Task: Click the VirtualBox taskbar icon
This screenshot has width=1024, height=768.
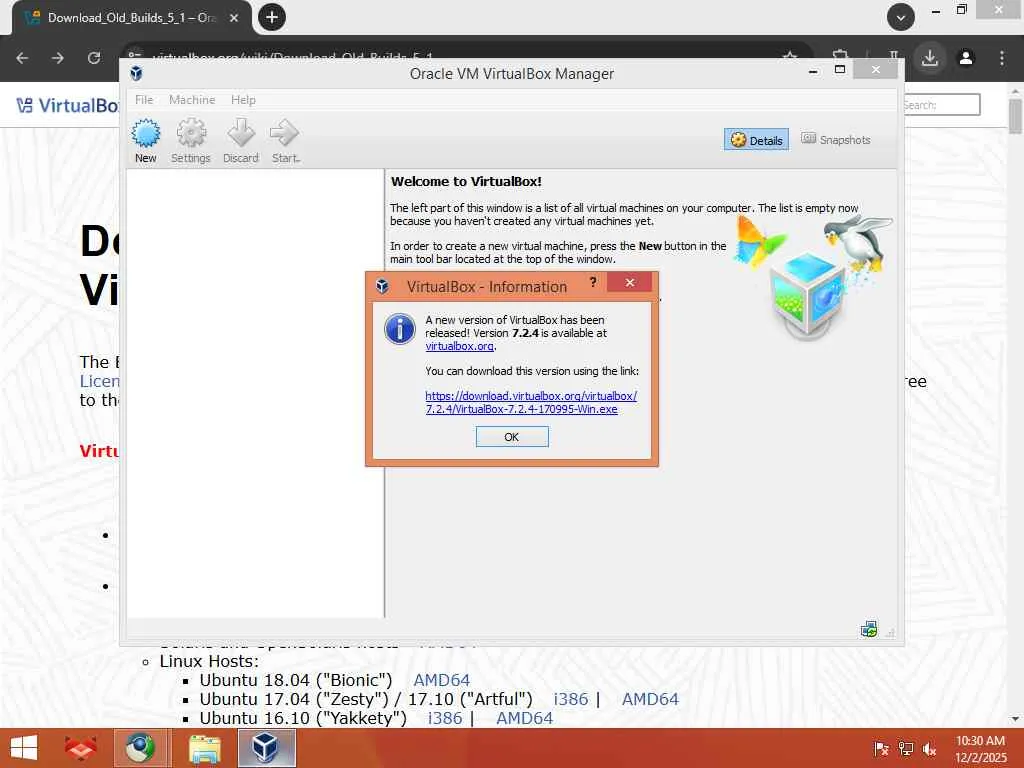Action: coord(267,748)
